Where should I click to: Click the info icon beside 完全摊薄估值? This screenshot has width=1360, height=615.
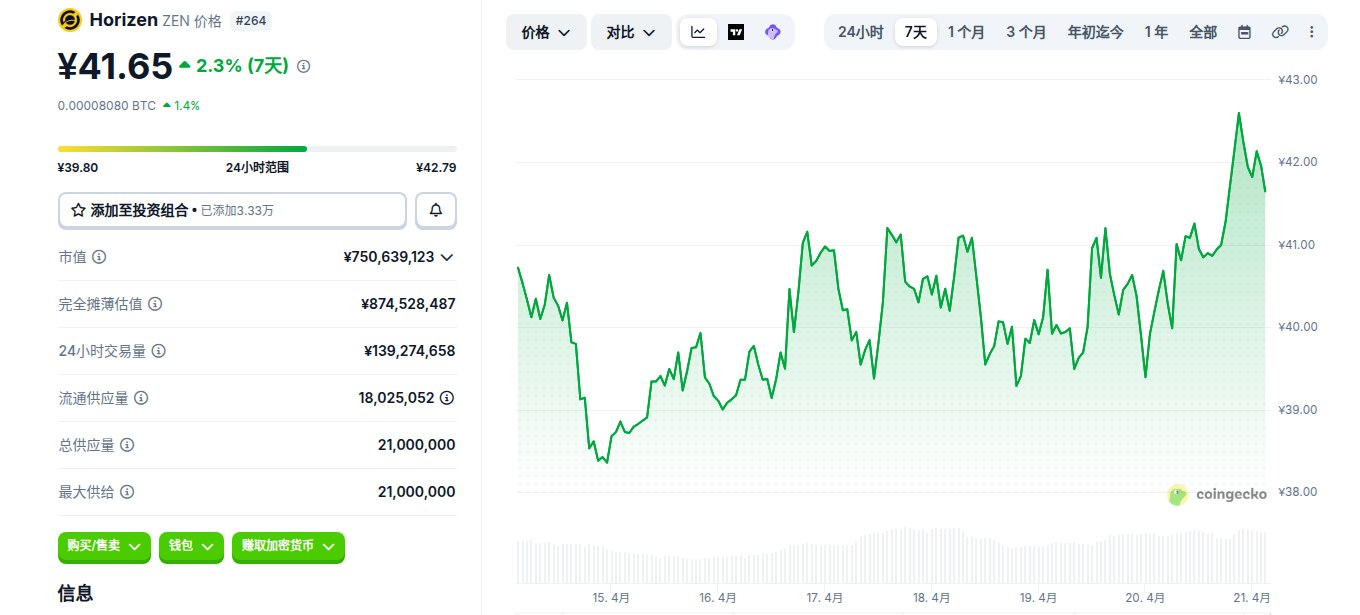tap(155, 304)
